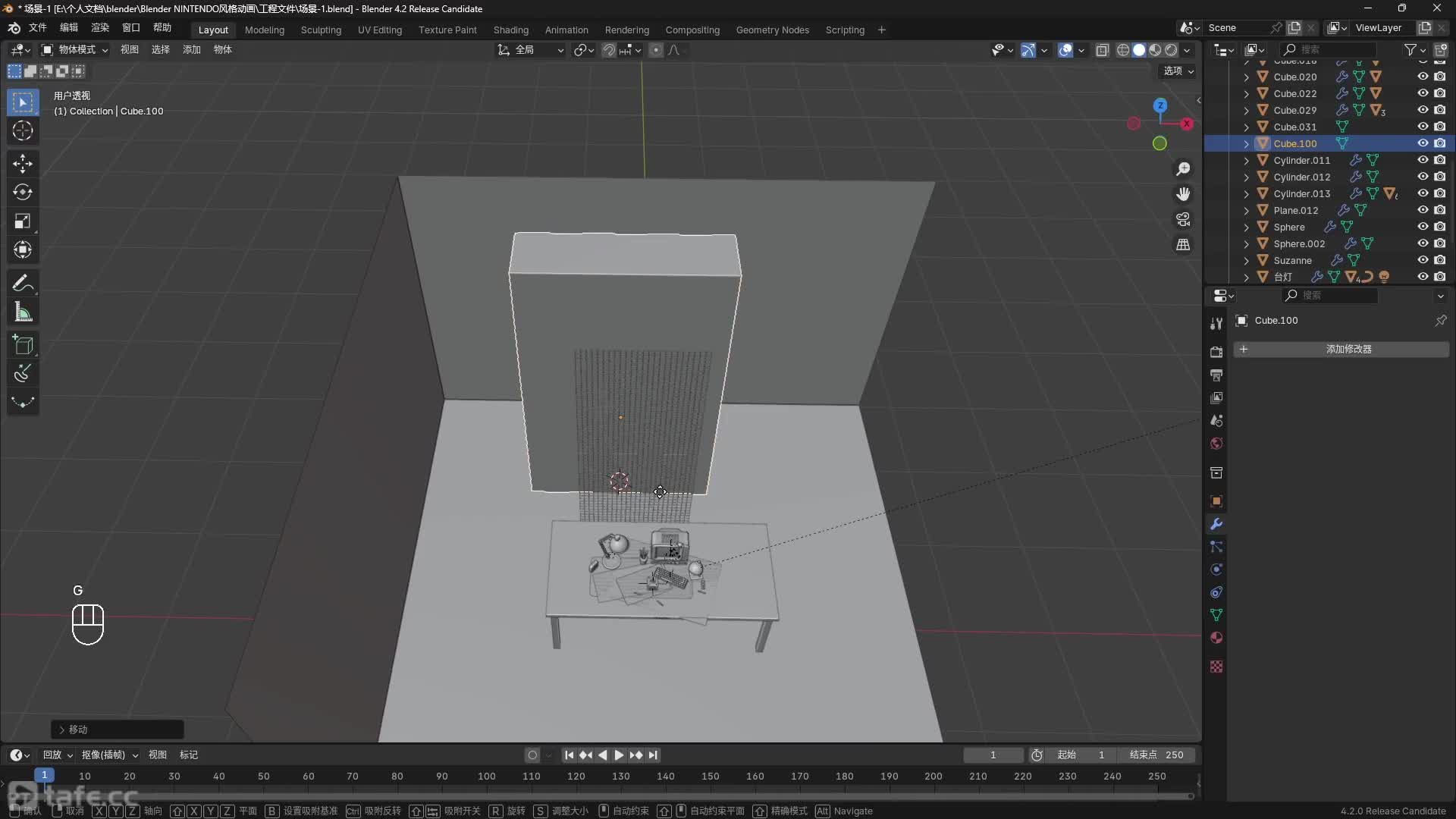The height and width of the screenshot is (819, 1456).
Task: Expand the Sphere.002 outliner entry
Action: [1246, 243]
